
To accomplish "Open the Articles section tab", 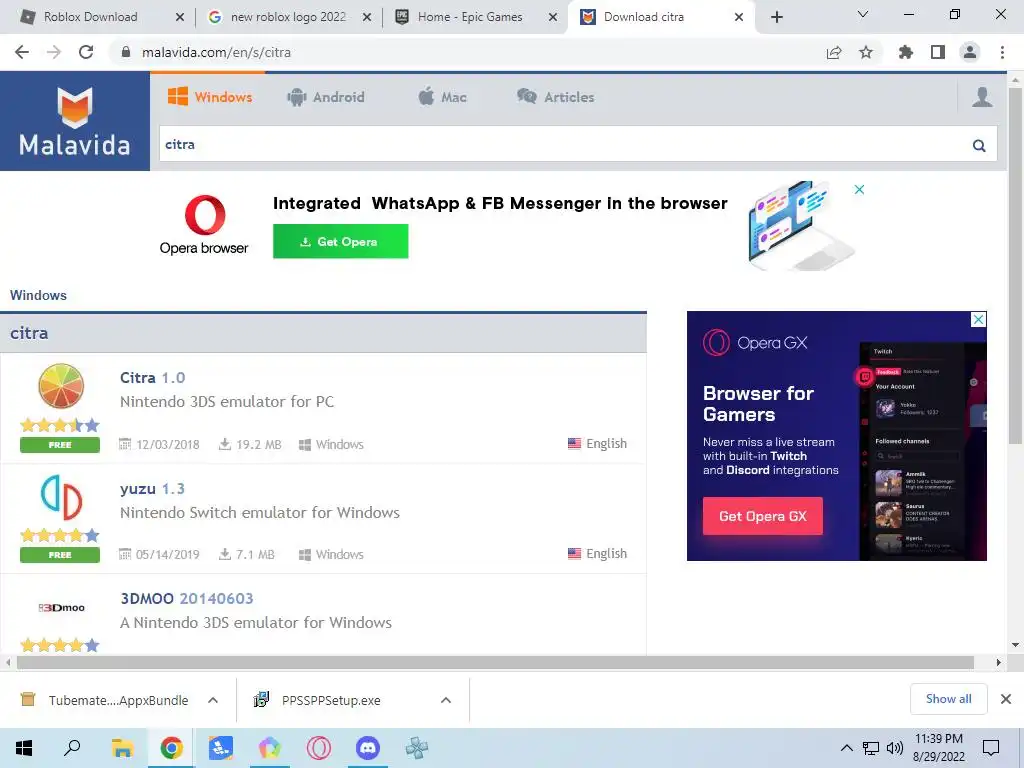I will click(556, 97).
